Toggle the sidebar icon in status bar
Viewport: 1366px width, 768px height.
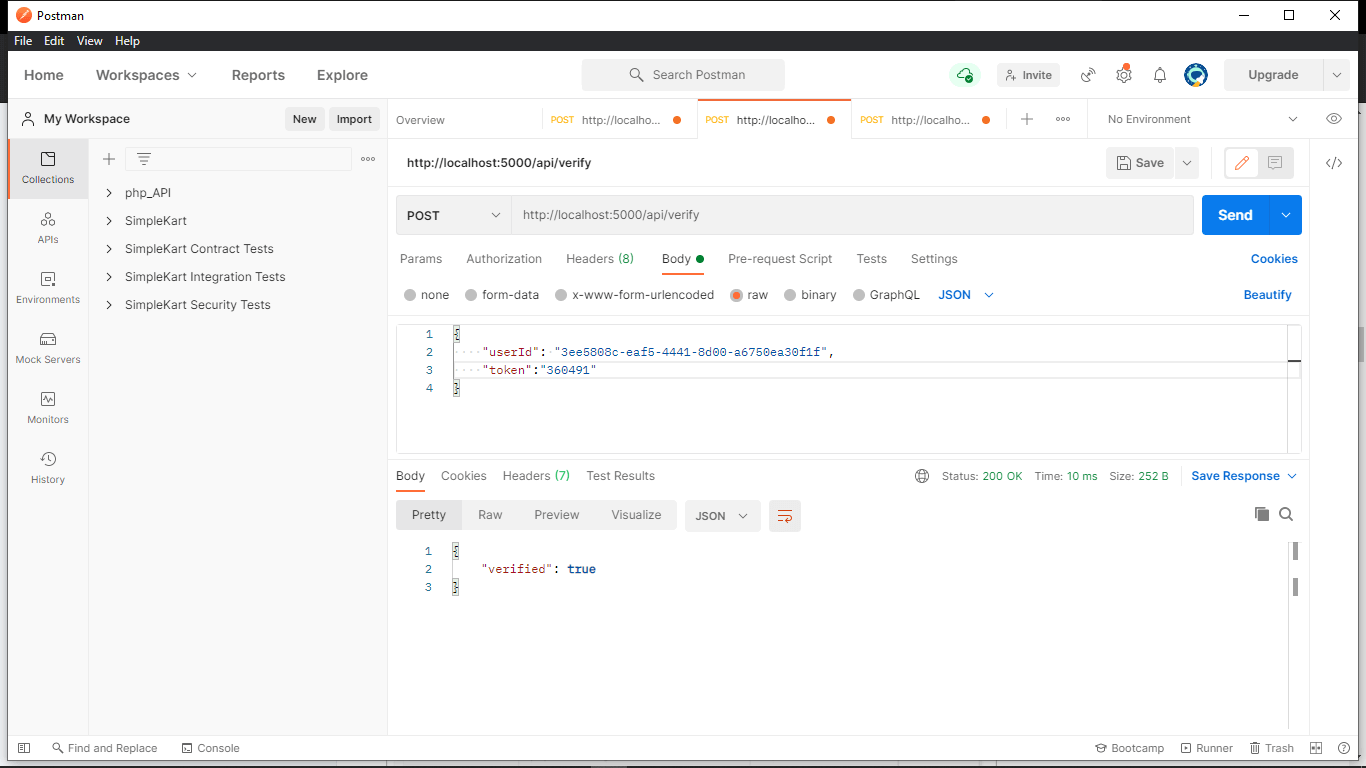[24, 748]
